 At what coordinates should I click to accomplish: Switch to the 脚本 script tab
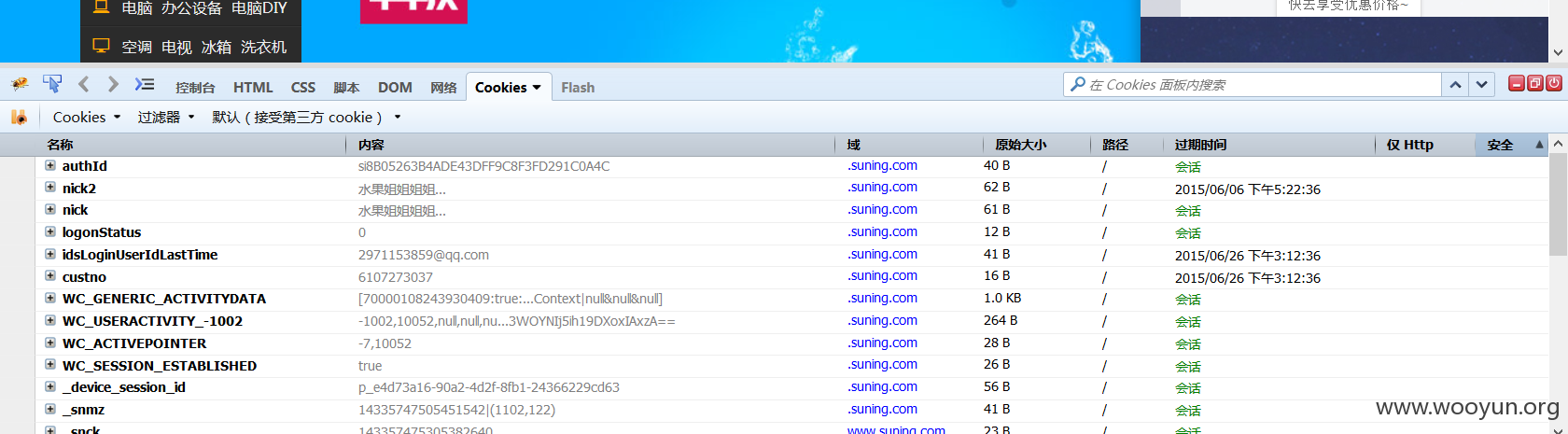[346, 87]
